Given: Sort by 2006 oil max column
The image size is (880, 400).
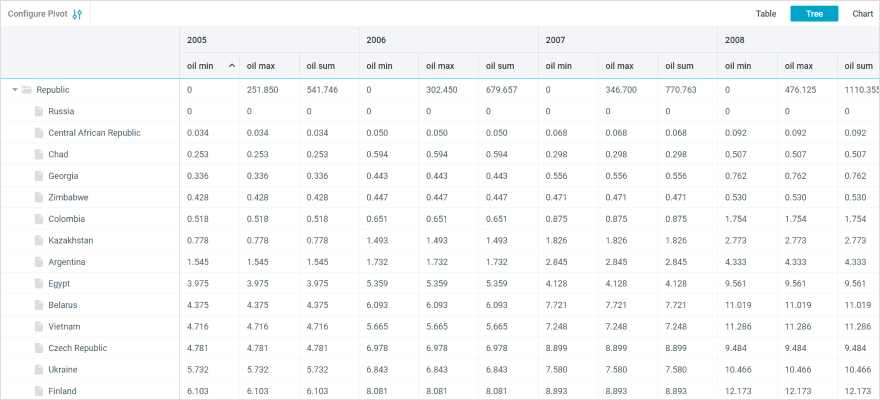Looking at the screenshot, I should click(x=440, y=66).
